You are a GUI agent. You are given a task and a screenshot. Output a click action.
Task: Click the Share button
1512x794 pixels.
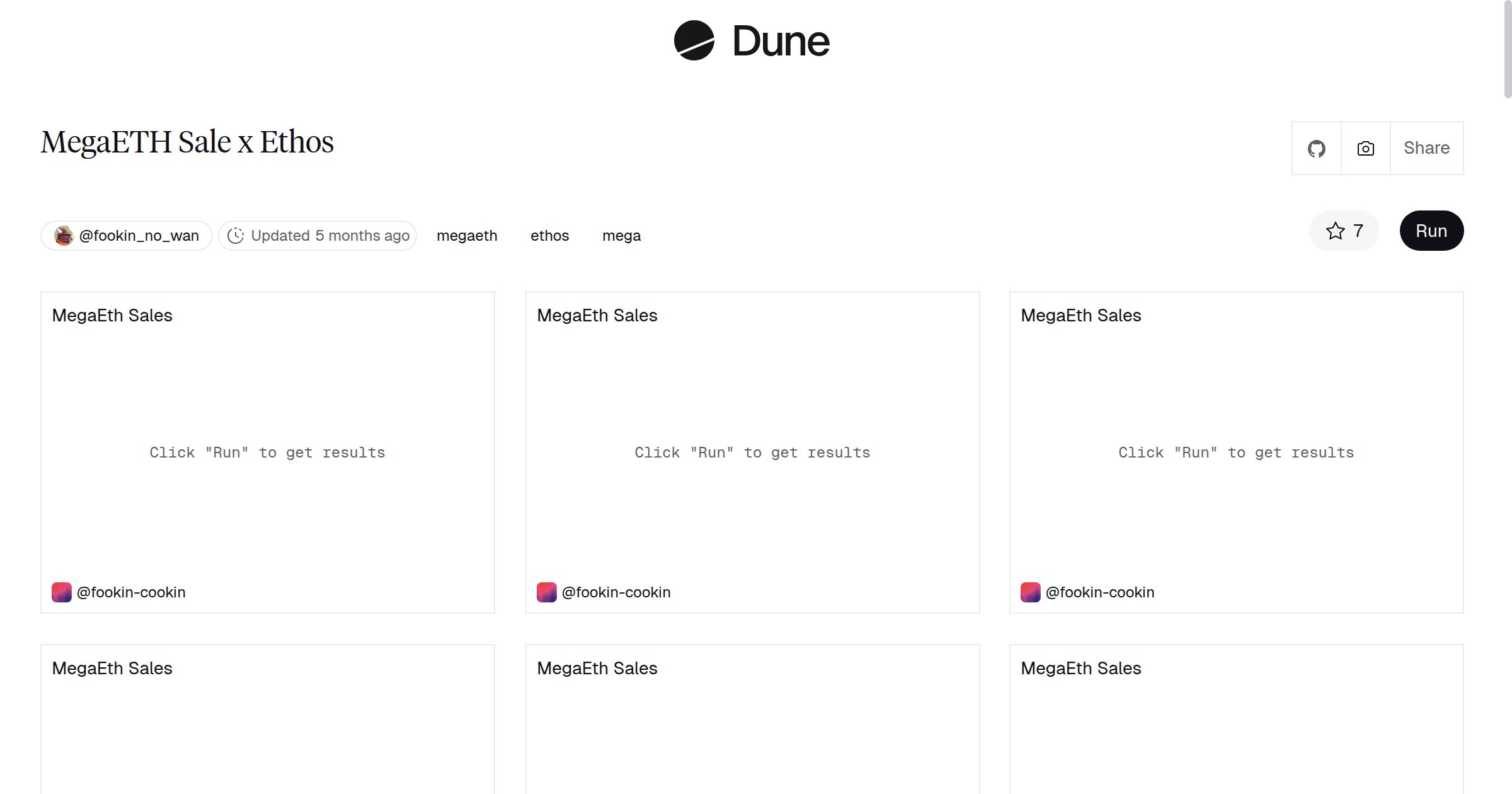point(1426,147)
